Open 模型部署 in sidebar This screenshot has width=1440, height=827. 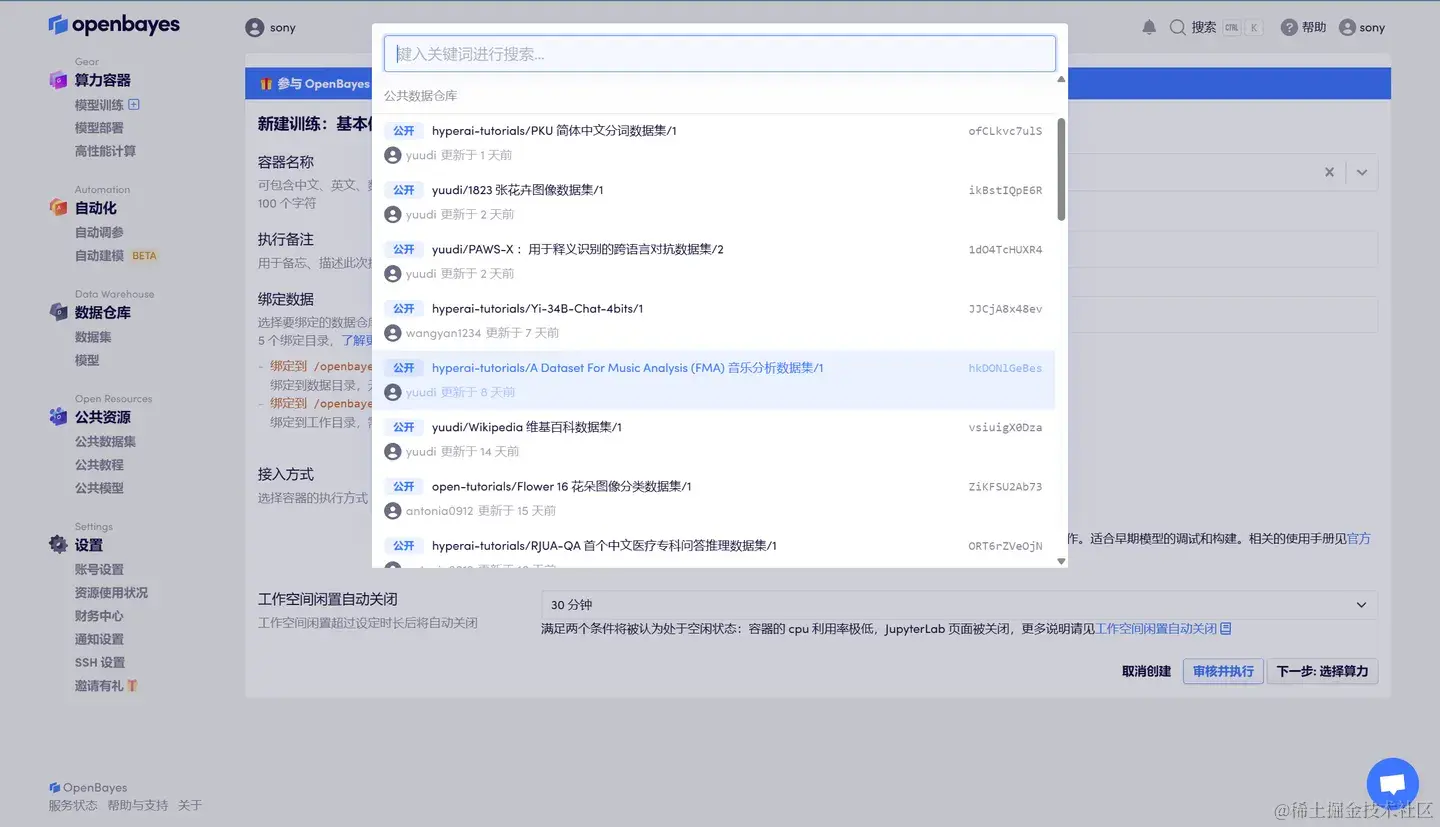click(99, 128)
